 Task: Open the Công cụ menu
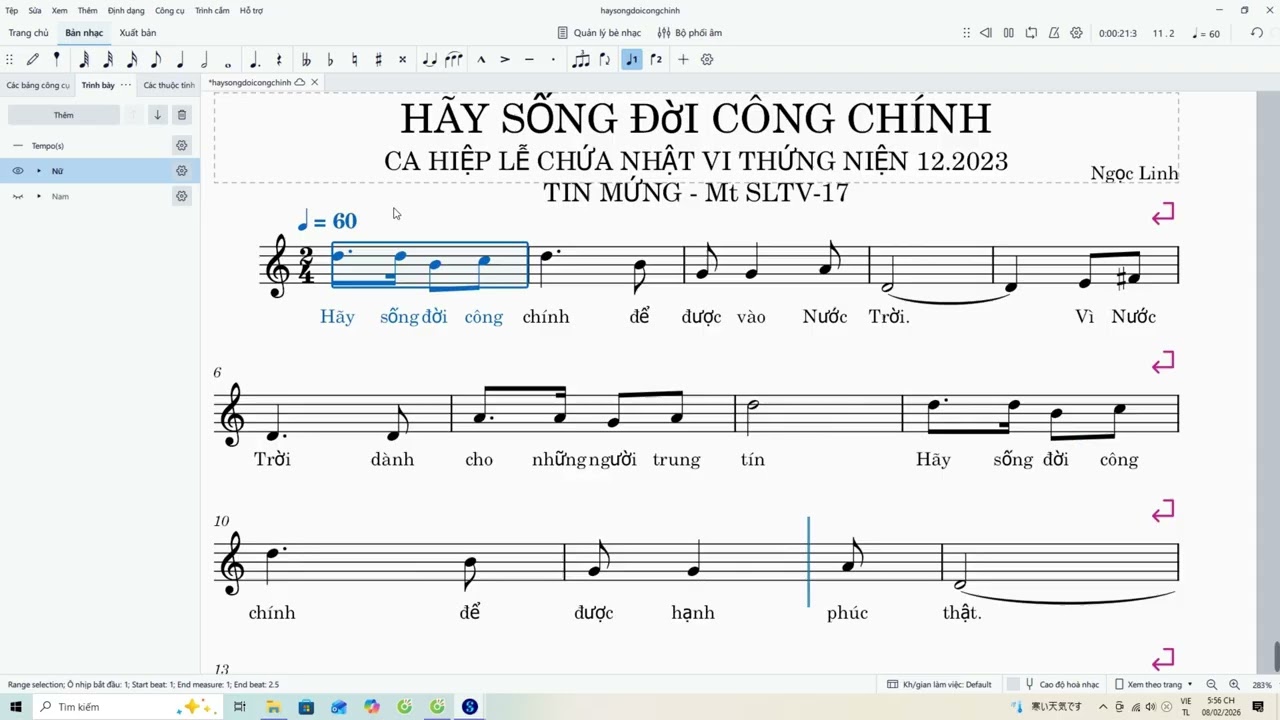tap(170, 10)
